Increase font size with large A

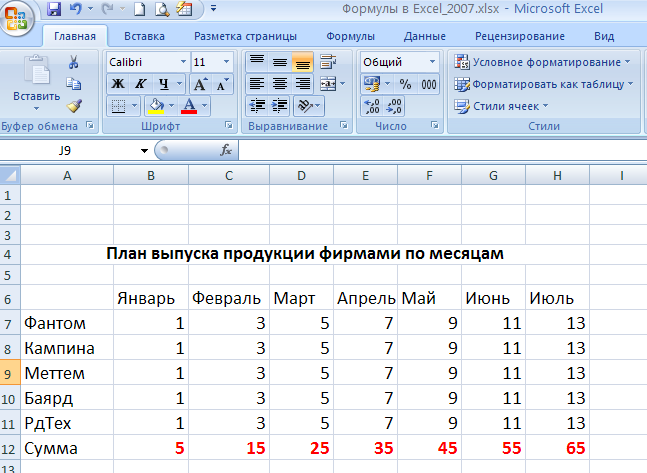(201, 84)
